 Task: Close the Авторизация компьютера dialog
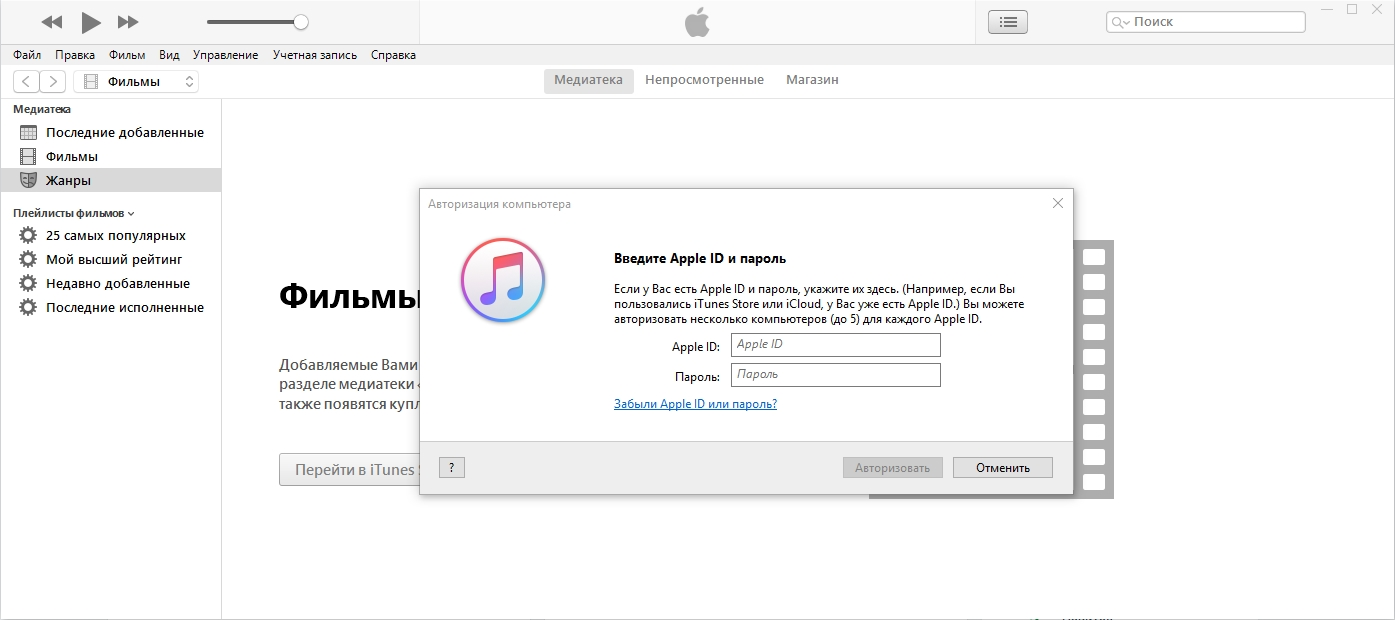tap(1058, 203)
